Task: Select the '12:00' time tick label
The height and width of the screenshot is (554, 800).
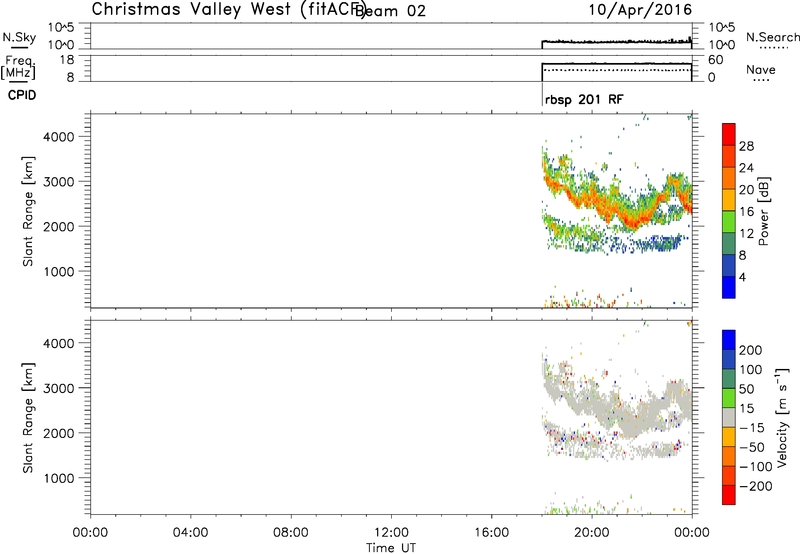Action: click(x=391, y=533)
